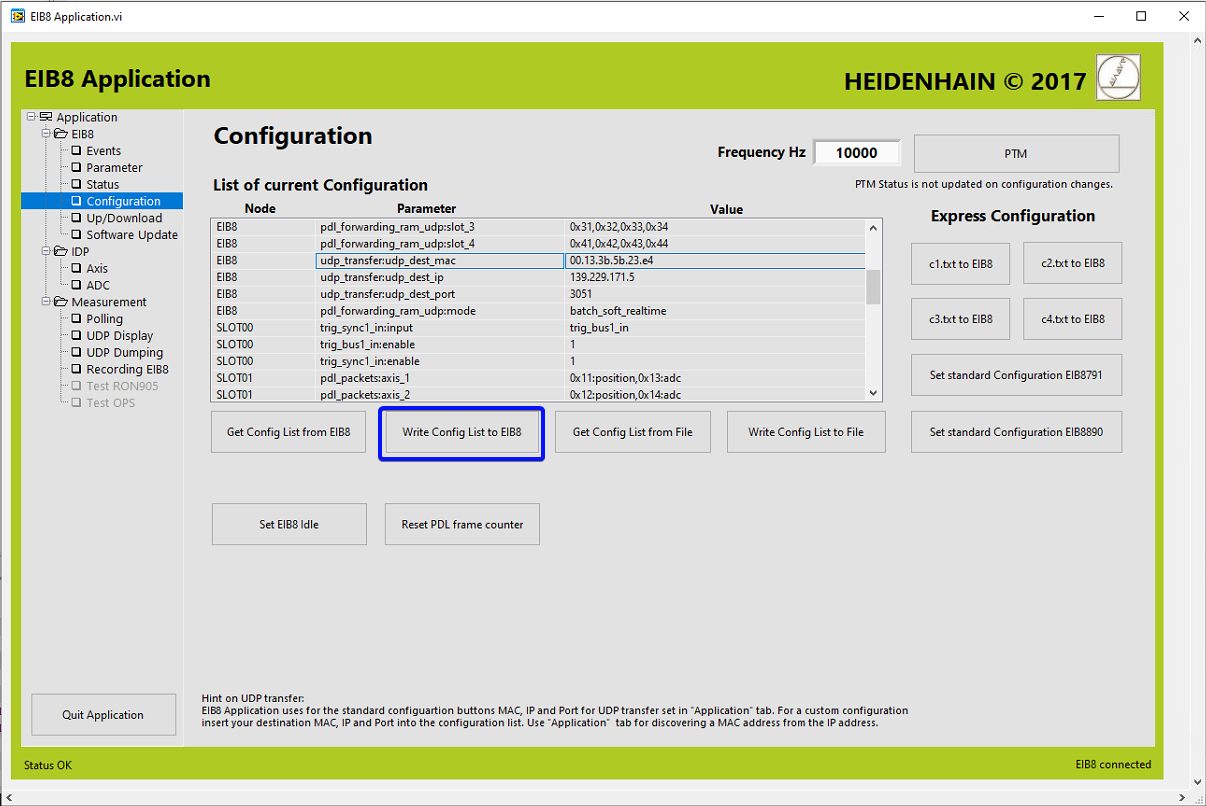This screenshot has height=806, width=1206.
Task: Select the pdl_packets:axis_1 parameter cell
Action: point(440,378)
